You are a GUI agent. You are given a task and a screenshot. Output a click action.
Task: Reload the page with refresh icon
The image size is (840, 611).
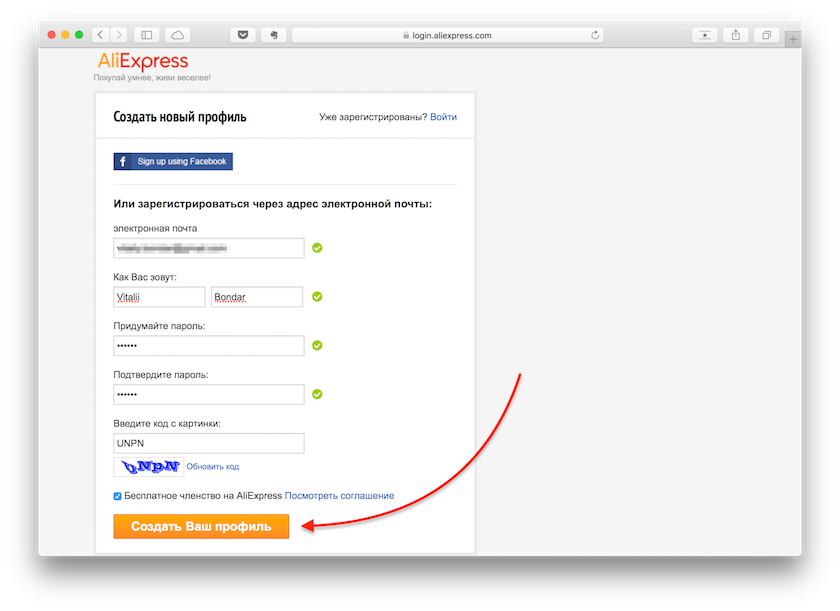click(595, 35)
